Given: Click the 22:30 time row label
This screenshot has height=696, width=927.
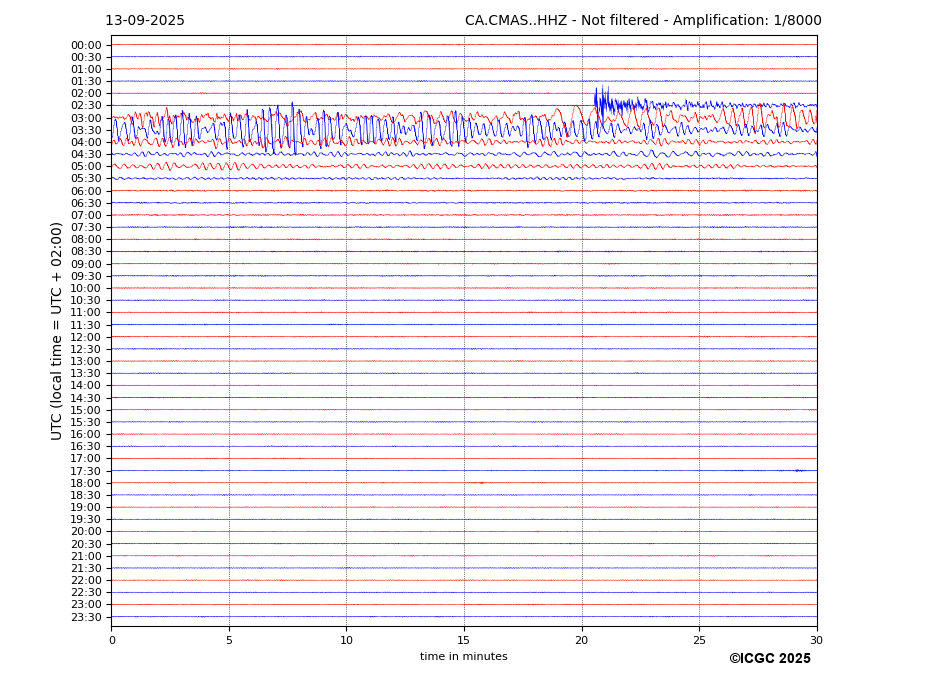Looking at the screenshot, I should point(86,593).
